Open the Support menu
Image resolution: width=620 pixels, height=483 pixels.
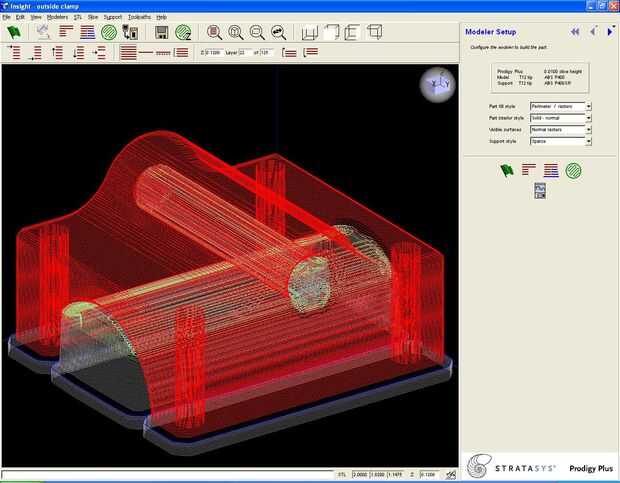[x=113, y=17]
